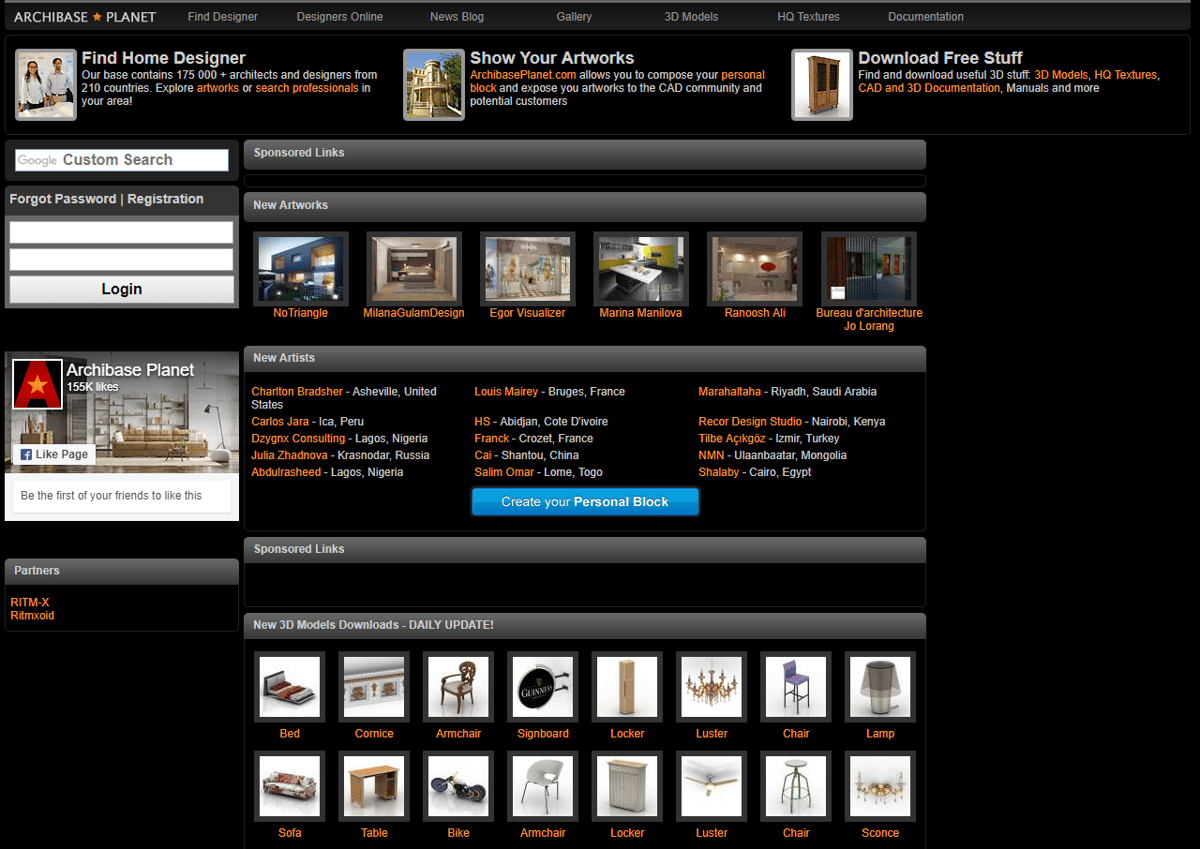Open Recor Design Studio artist link

pyautogui.click(x=750, y=422)
